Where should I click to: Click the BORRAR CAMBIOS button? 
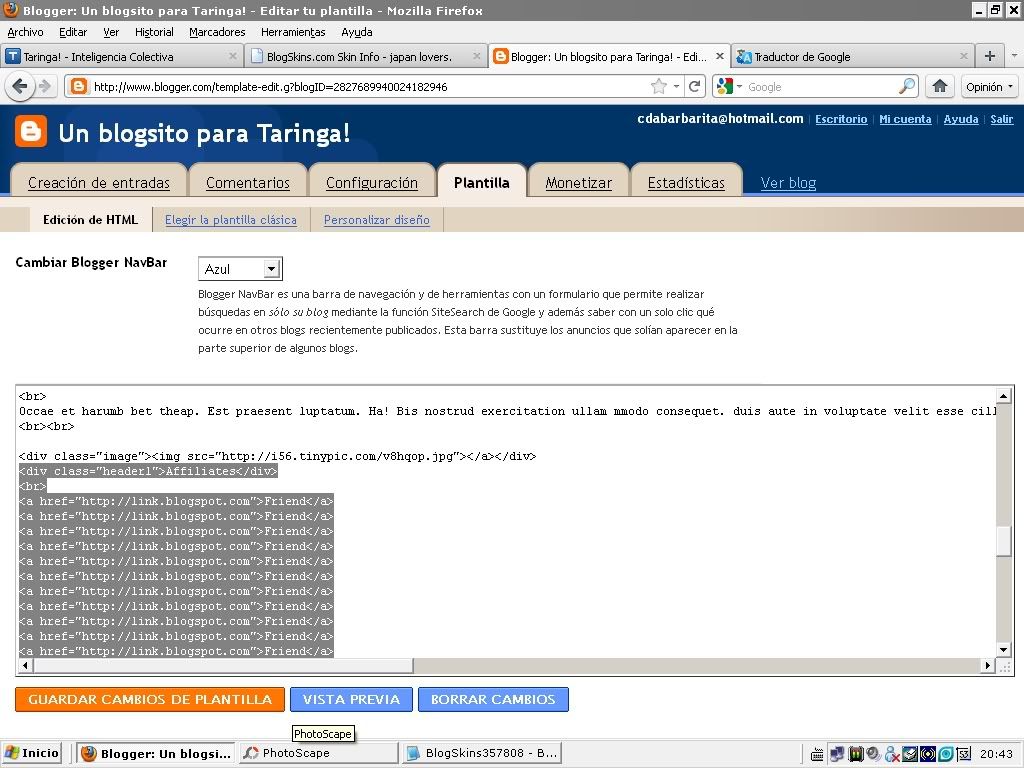click(493, 699)
